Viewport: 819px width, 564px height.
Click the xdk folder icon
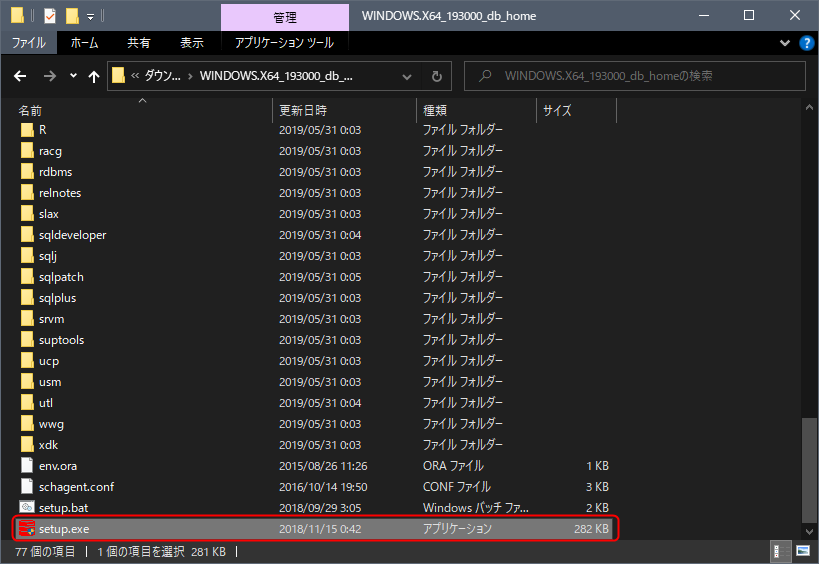tap(27, 444)
